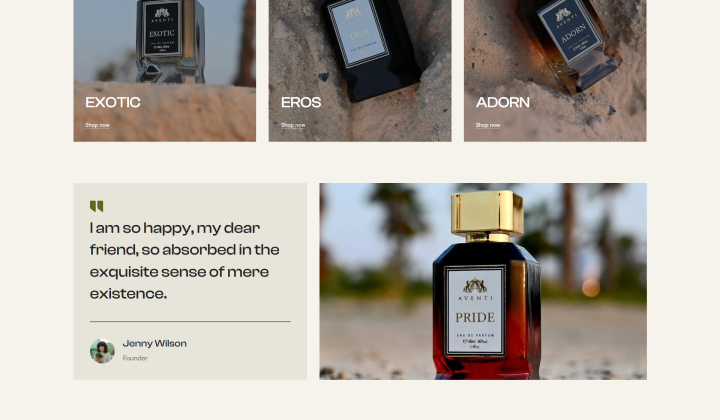Open the EROS perfume title

click(301, 102)
